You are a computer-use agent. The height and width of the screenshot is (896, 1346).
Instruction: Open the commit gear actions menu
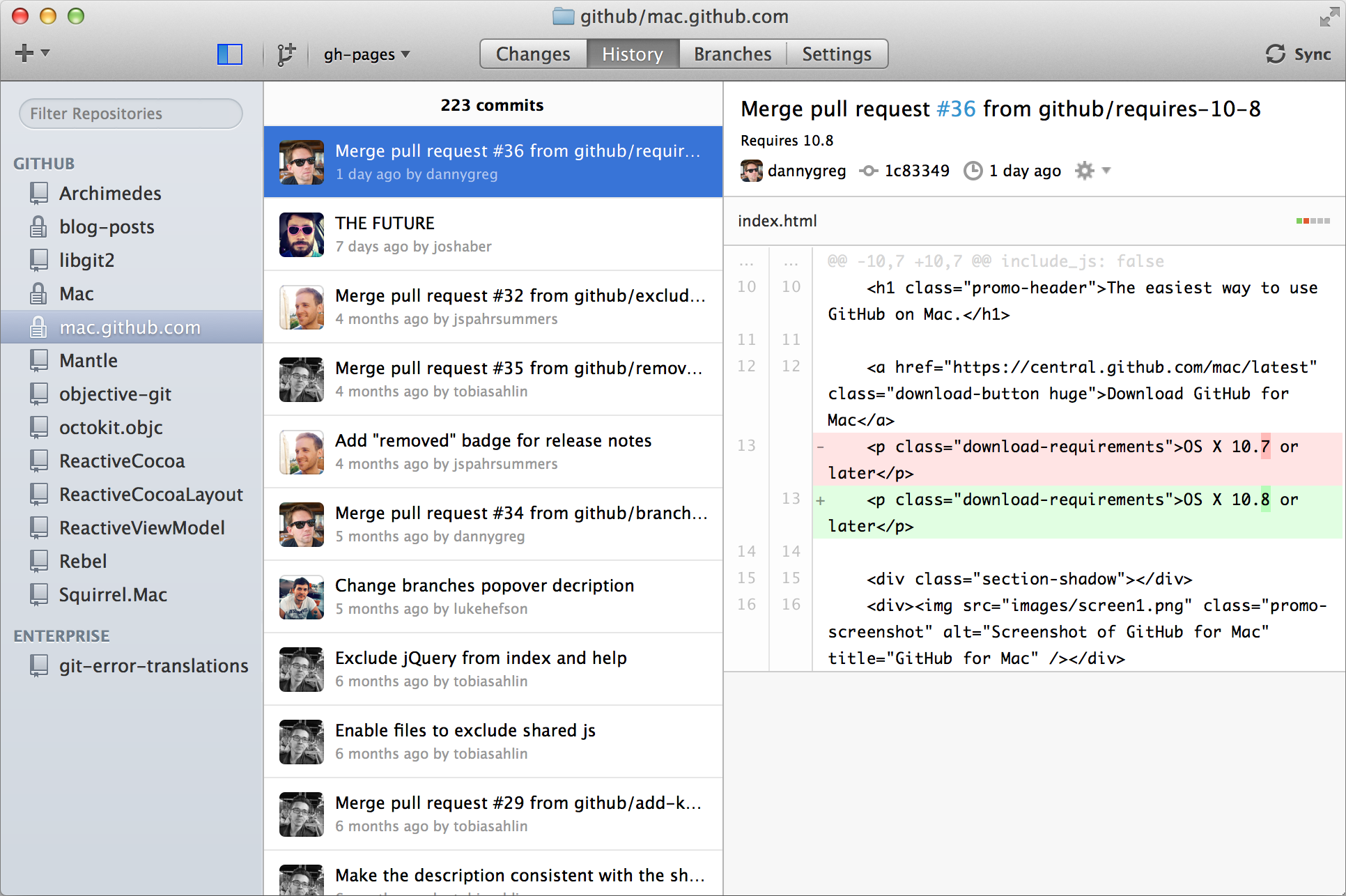click(1092, 171)
